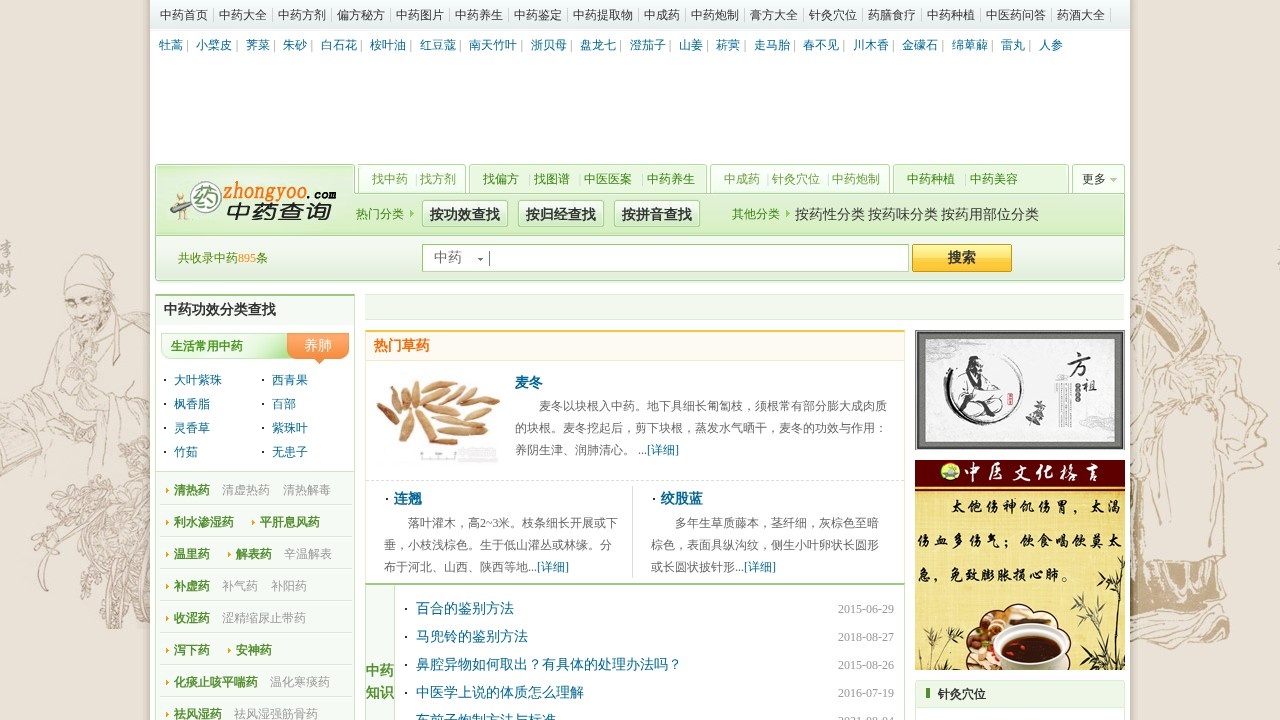Open 中药大全 in top navigation

point(243,15)
